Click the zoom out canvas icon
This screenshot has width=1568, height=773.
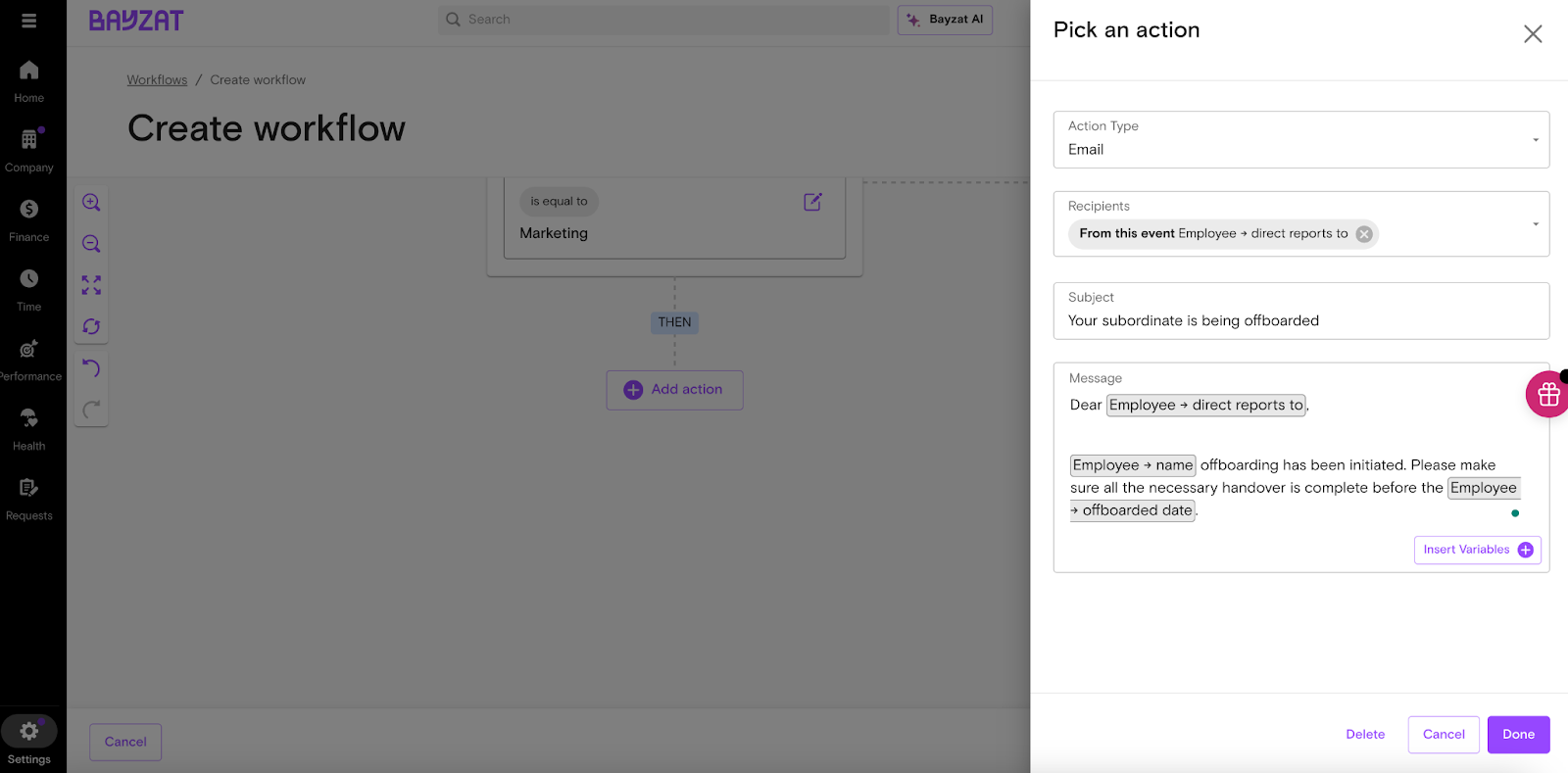pyautogui.click(x=91, y=244)
